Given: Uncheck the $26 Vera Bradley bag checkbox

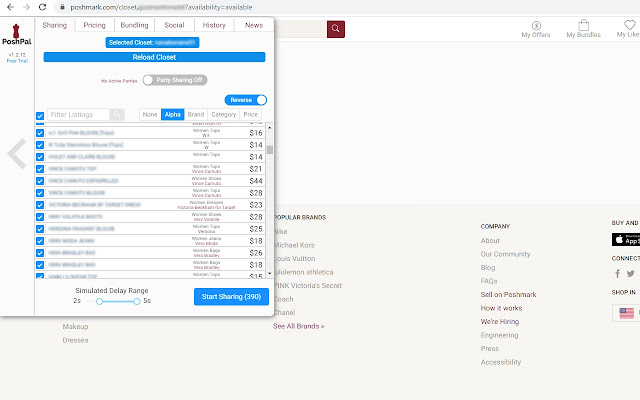Looking at the screenshot, I should 40,253.
